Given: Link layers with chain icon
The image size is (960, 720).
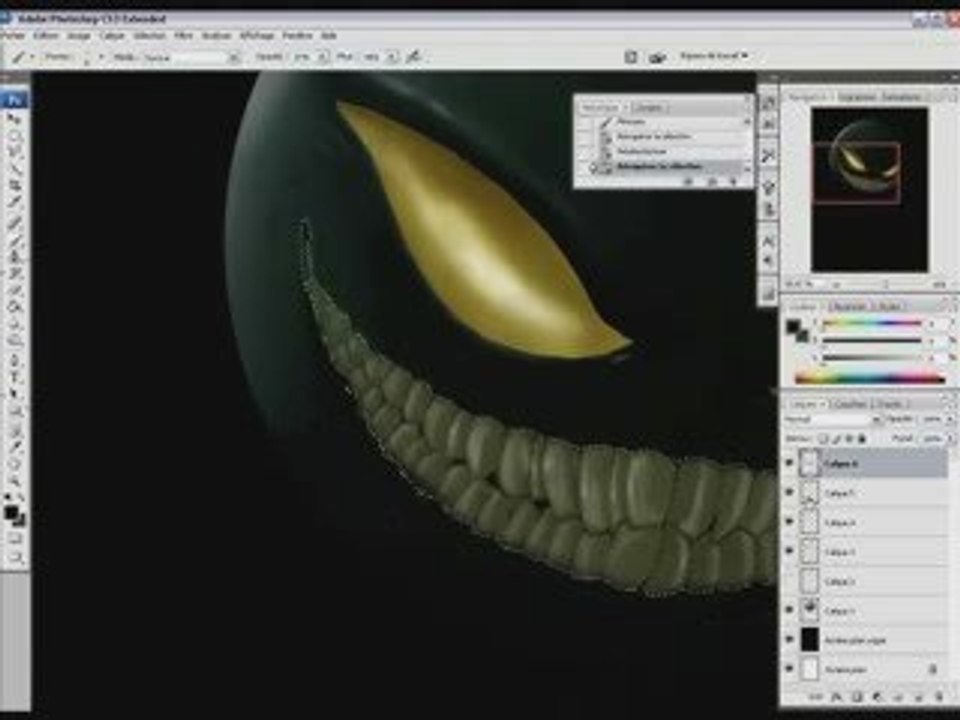Looking at the screenshot, I should point(816,697).
